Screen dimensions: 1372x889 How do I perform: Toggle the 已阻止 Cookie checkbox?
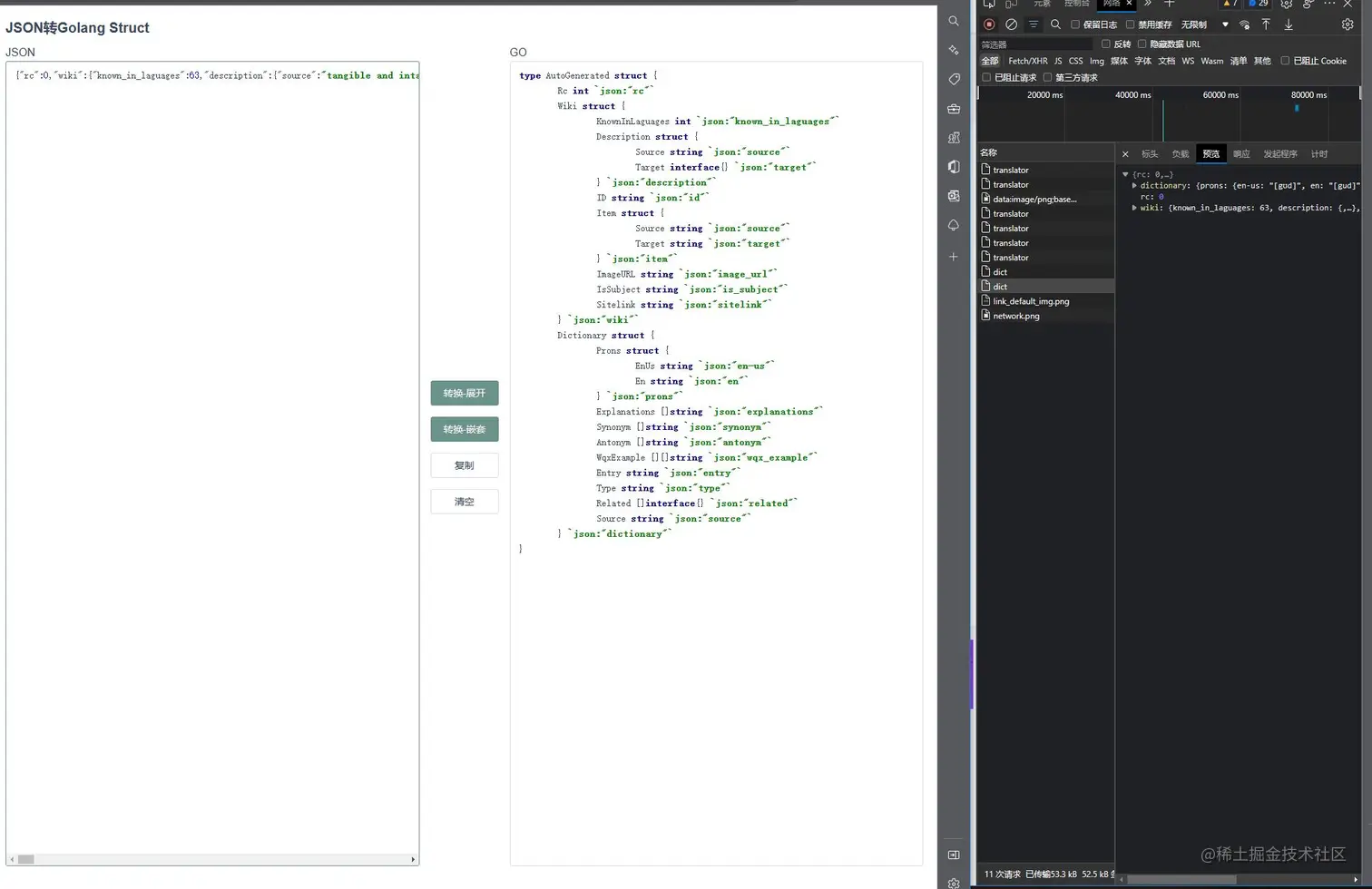1285,61
